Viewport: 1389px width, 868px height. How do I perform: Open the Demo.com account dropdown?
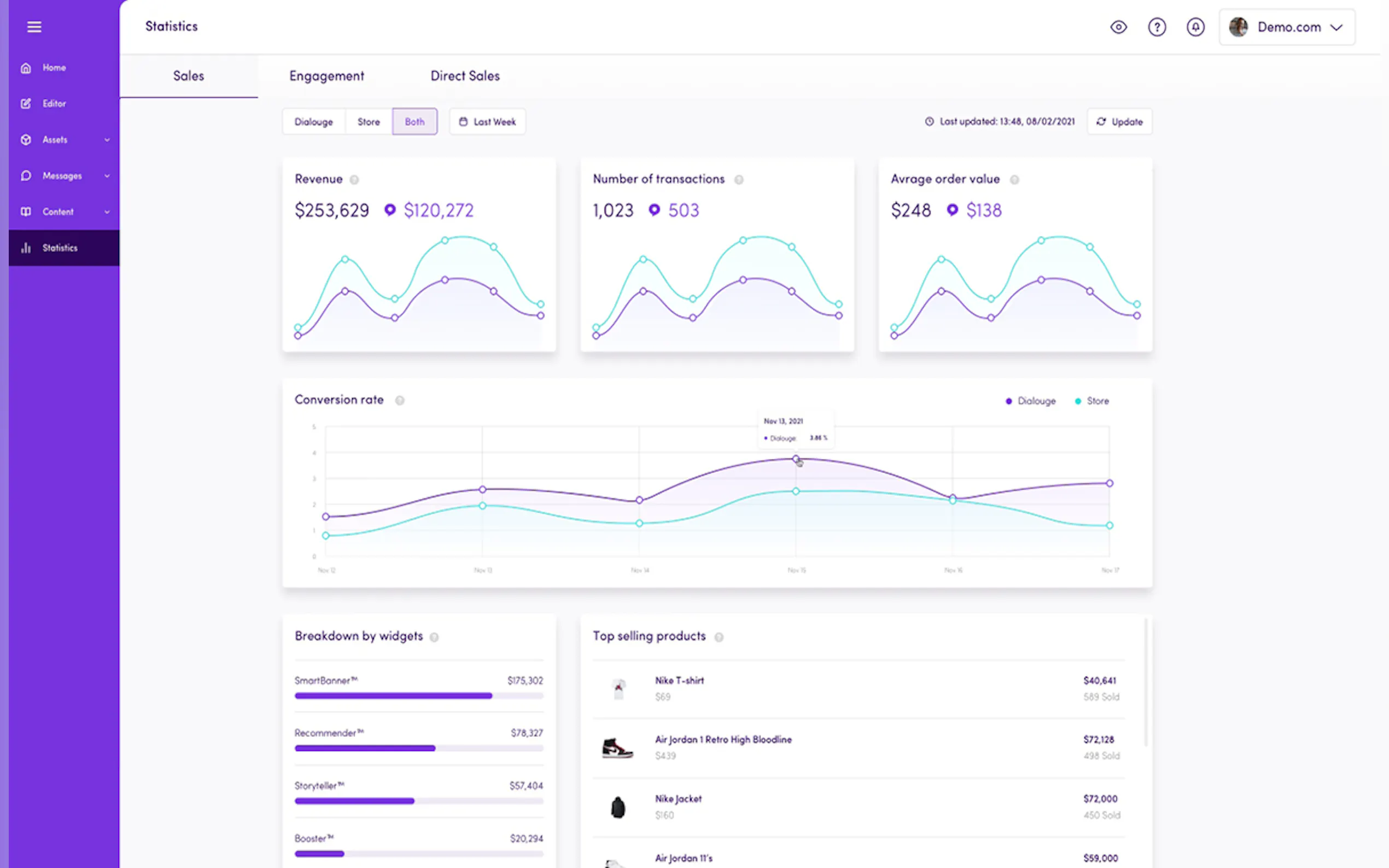tap(1287, 27)
